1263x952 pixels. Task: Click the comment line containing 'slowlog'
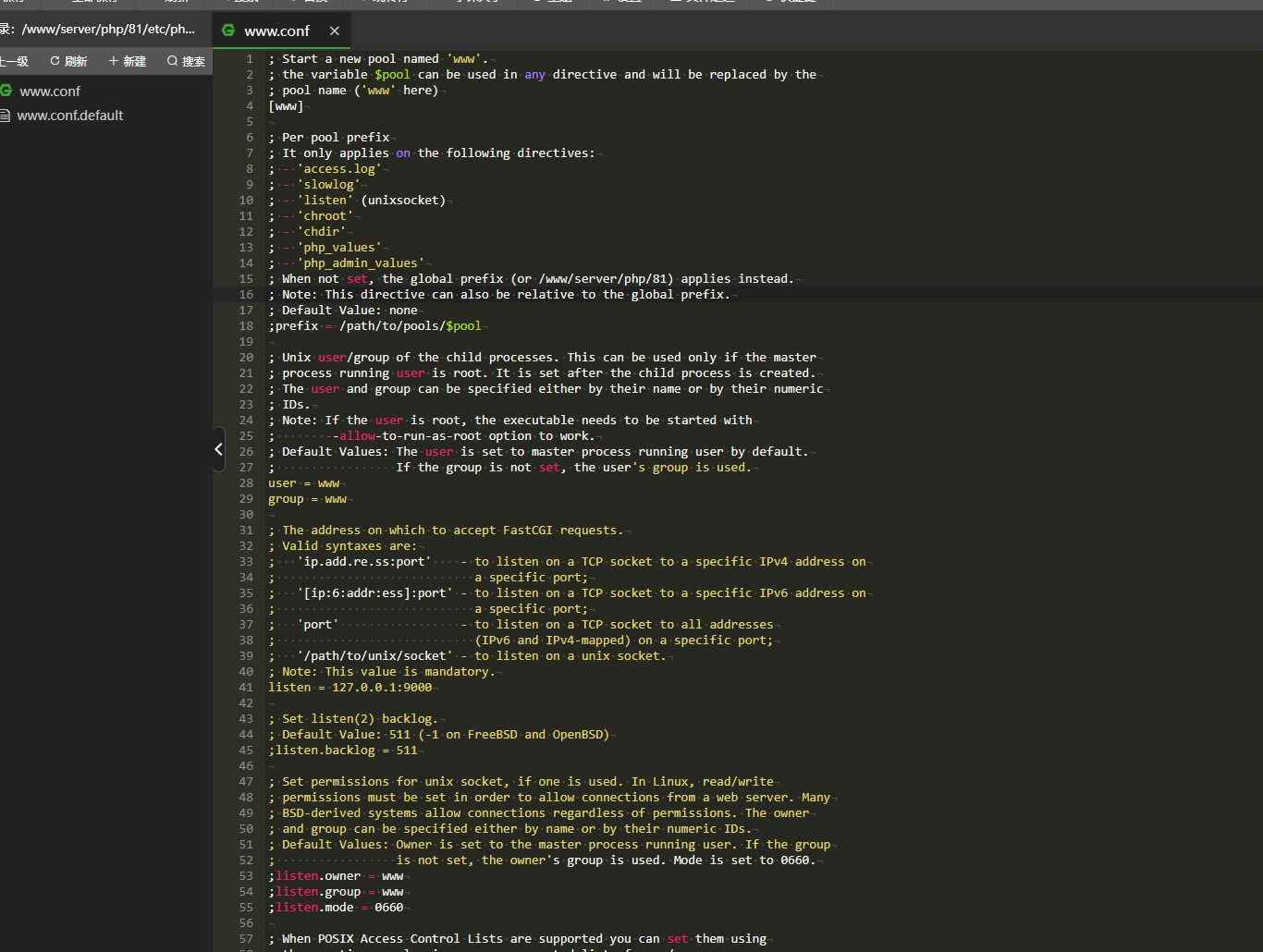click(314, 185)
